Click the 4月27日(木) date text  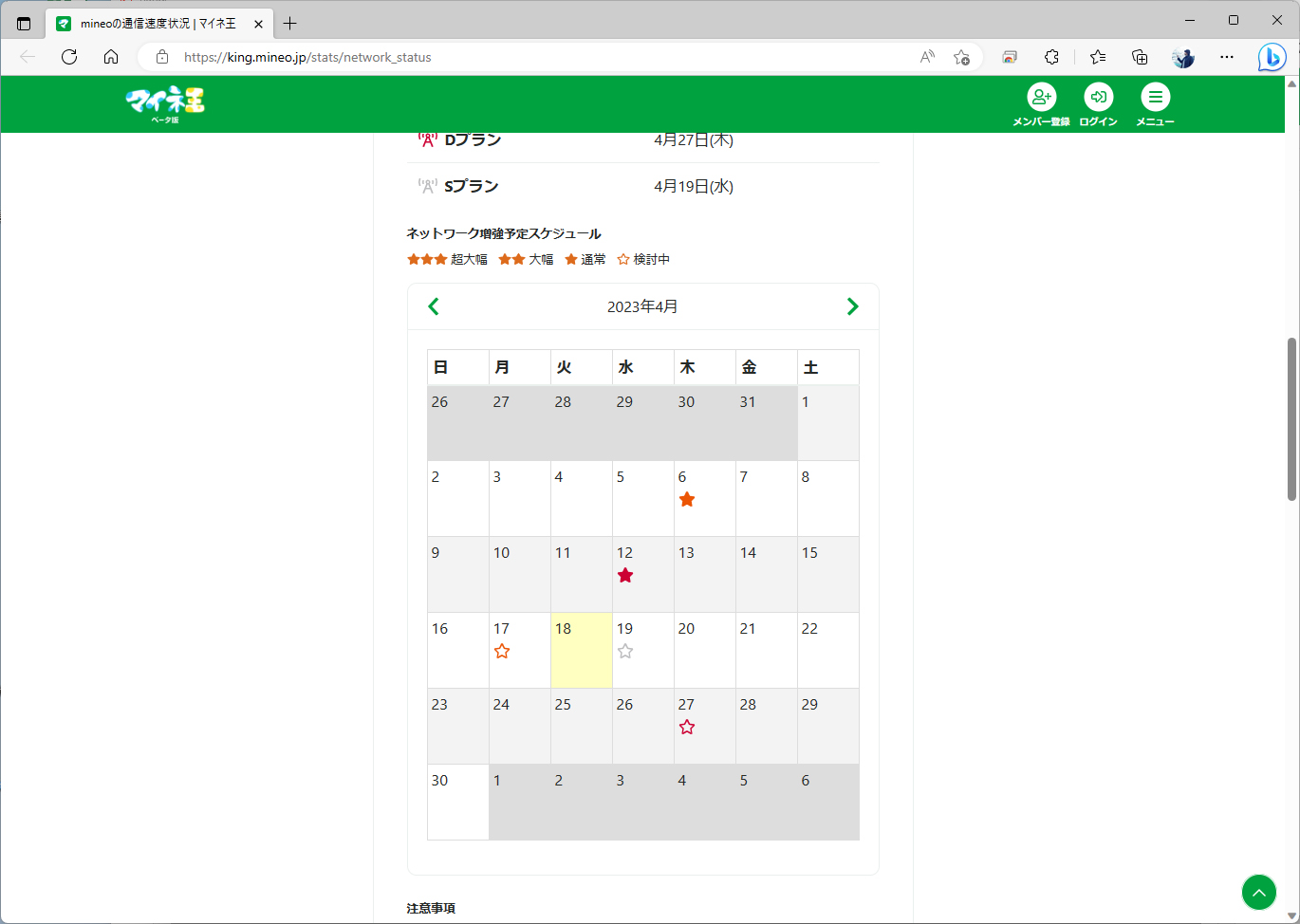[694, 140]
